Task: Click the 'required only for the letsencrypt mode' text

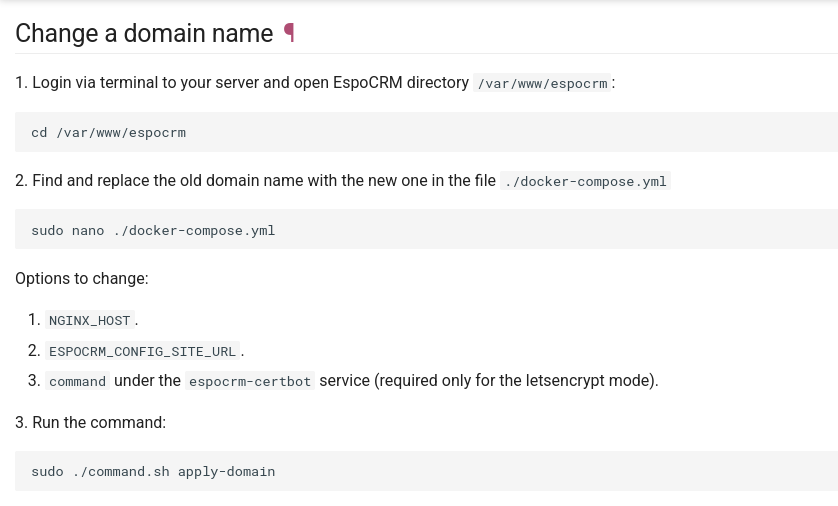Action: (x=516, y=380)
